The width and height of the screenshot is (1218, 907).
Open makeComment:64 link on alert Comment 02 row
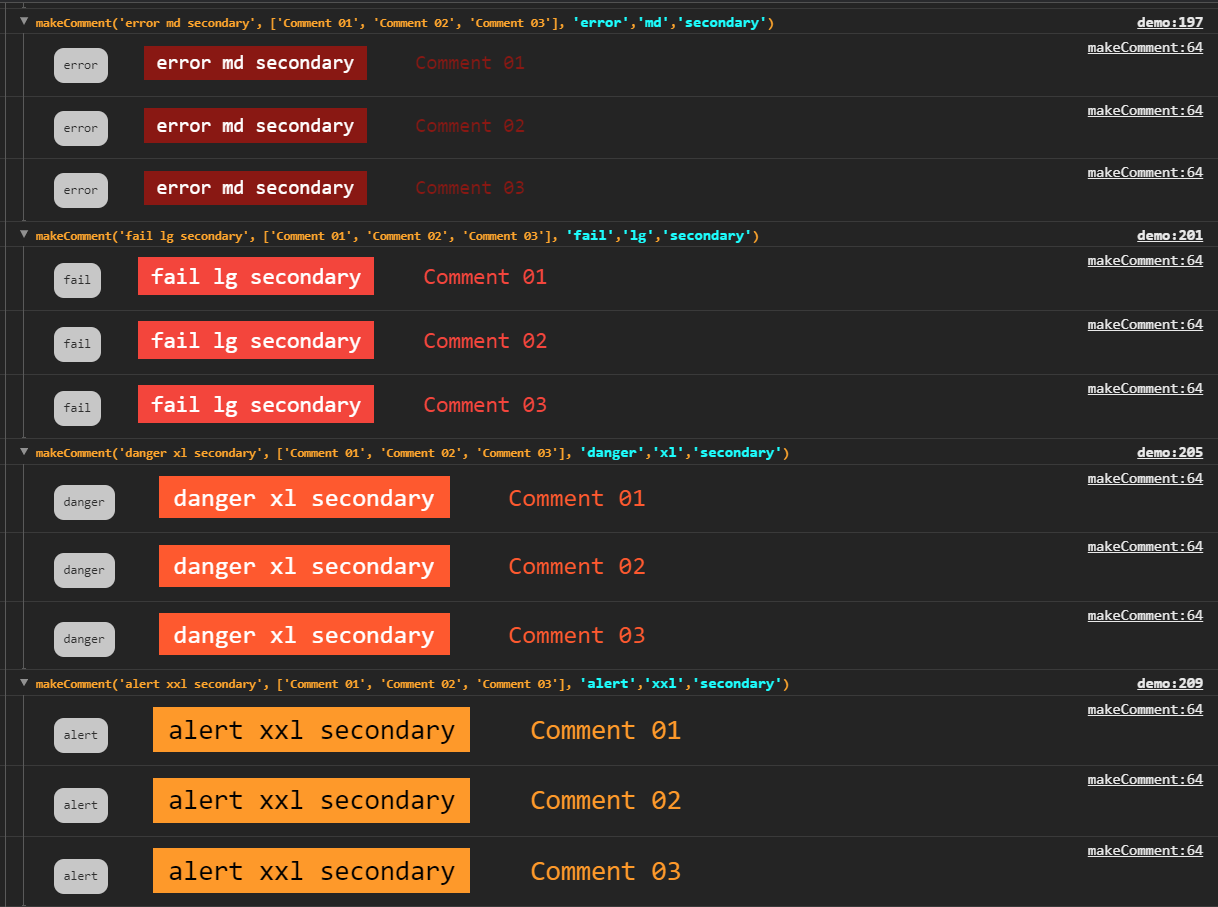pos(1145,779)
